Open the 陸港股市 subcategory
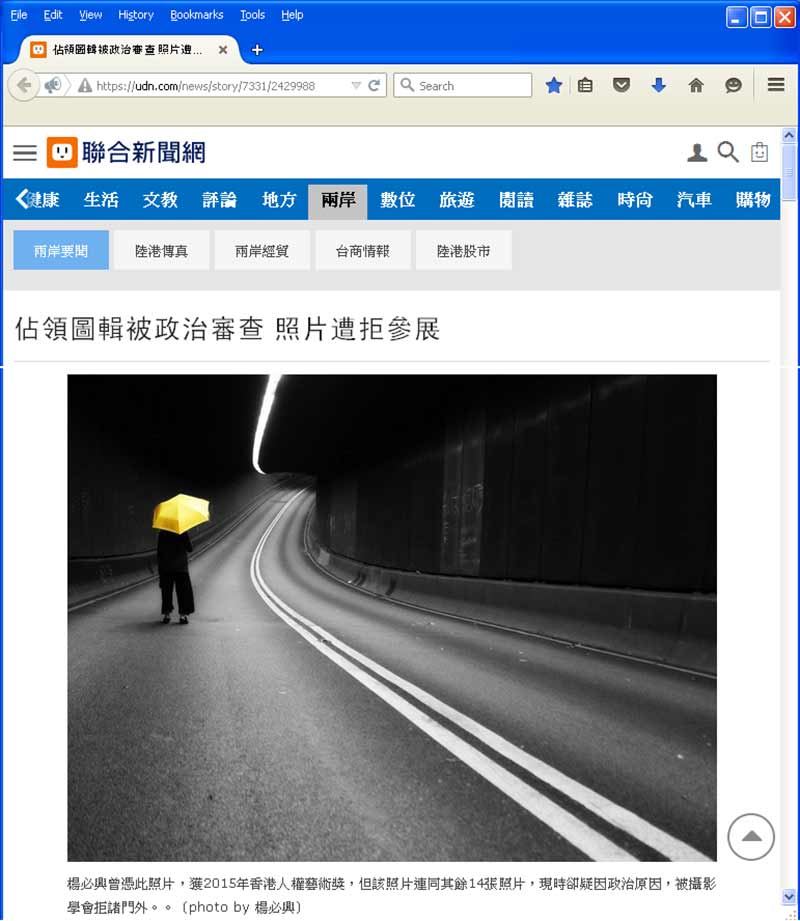 (463, 251)
